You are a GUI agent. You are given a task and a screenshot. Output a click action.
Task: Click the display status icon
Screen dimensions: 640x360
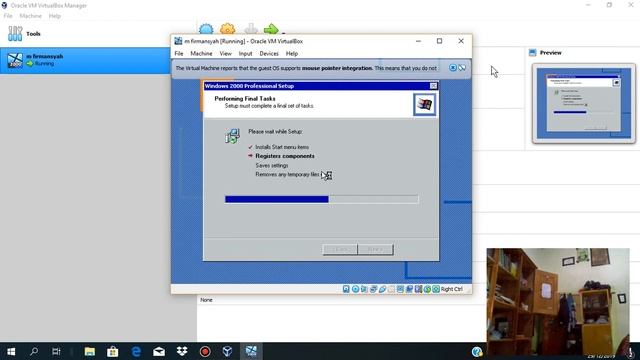[x=400, y=289]
